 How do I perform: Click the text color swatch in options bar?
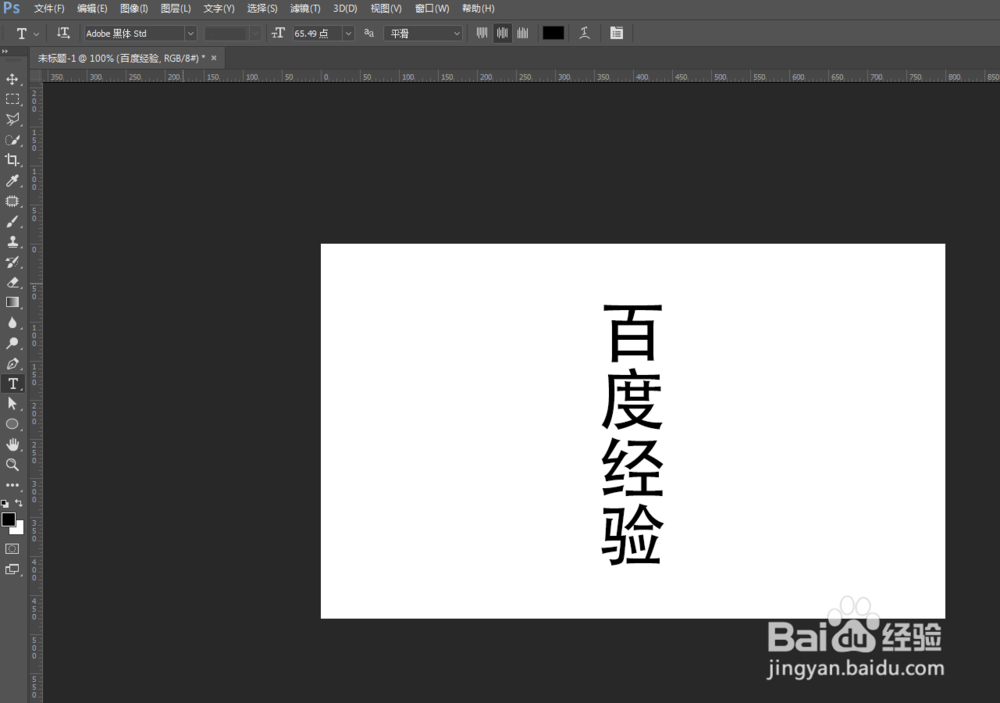(x=553, y=33)
